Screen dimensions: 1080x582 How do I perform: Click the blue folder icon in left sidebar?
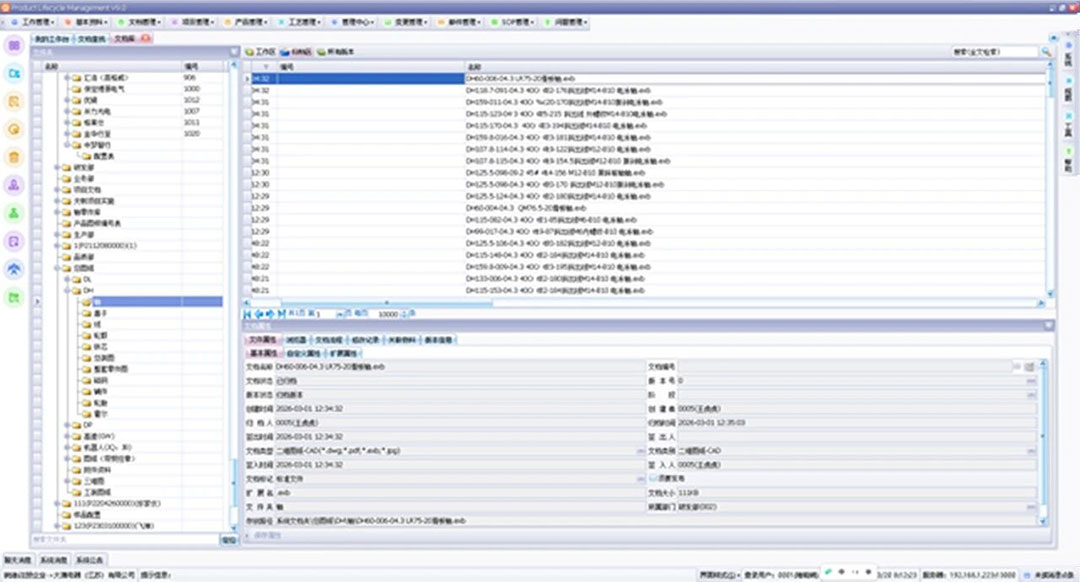click(x=14, y=74)
